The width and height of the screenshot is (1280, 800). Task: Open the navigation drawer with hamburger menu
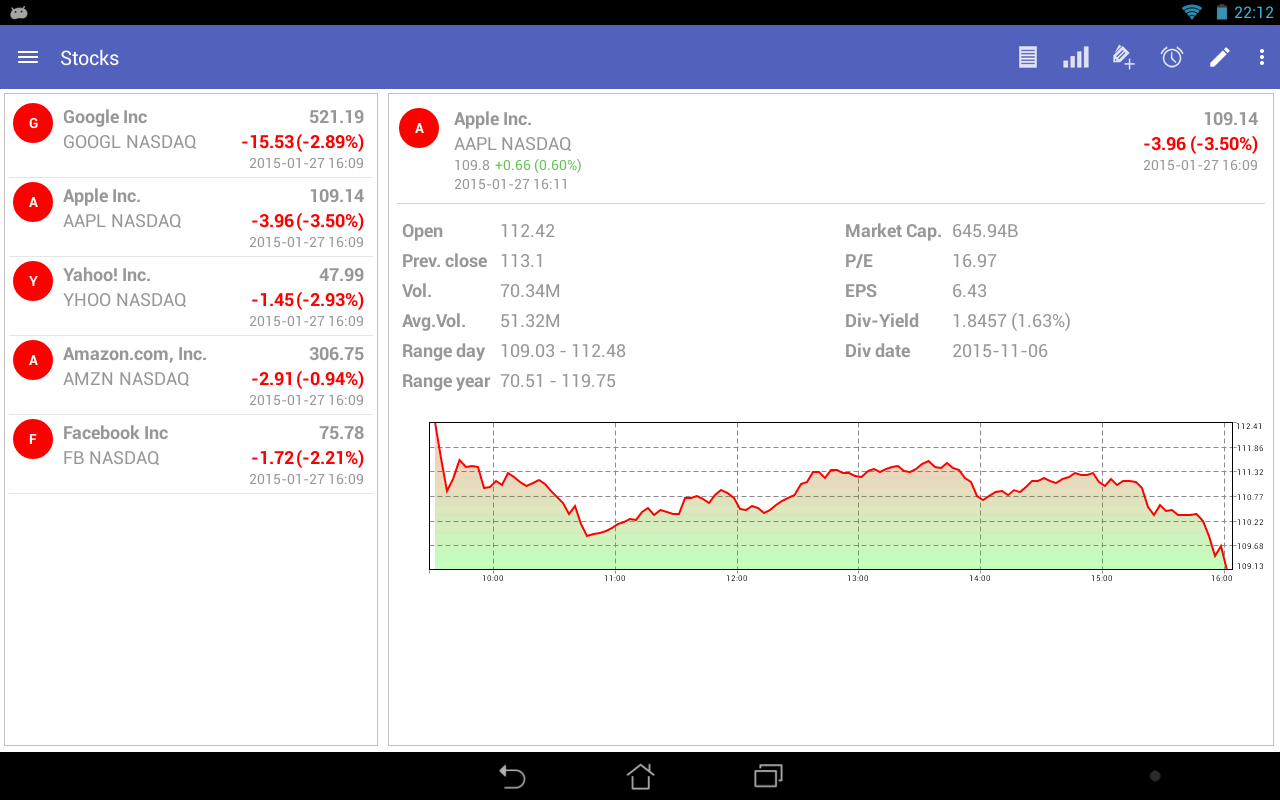coord(27,57)
